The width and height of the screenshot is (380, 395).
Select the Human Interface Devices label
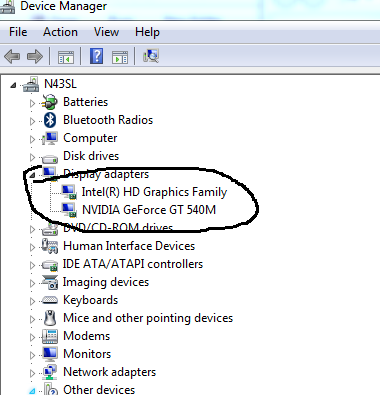[129, 246]
